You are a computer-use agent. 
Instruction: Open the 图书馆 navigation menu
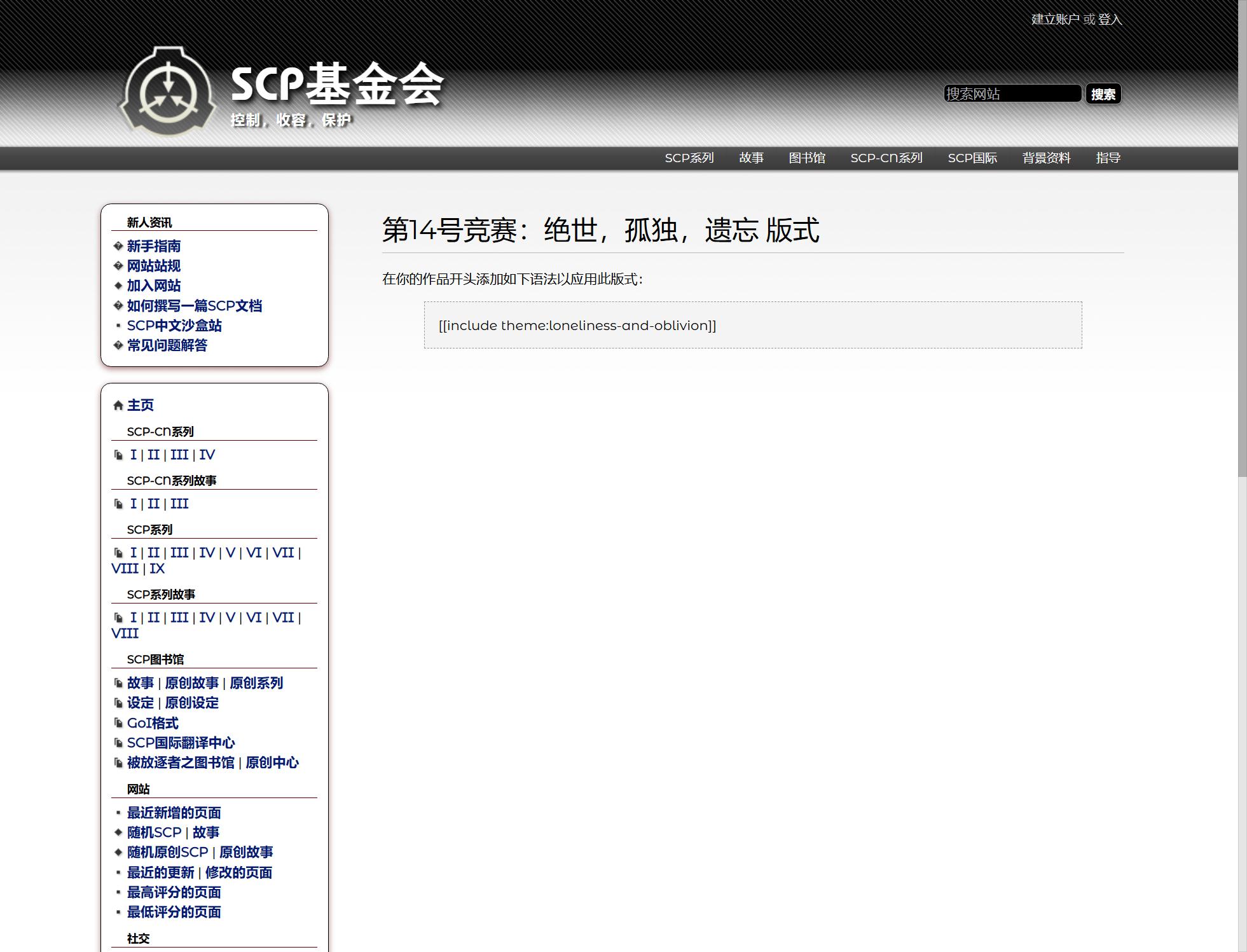[x=806, y=158]
